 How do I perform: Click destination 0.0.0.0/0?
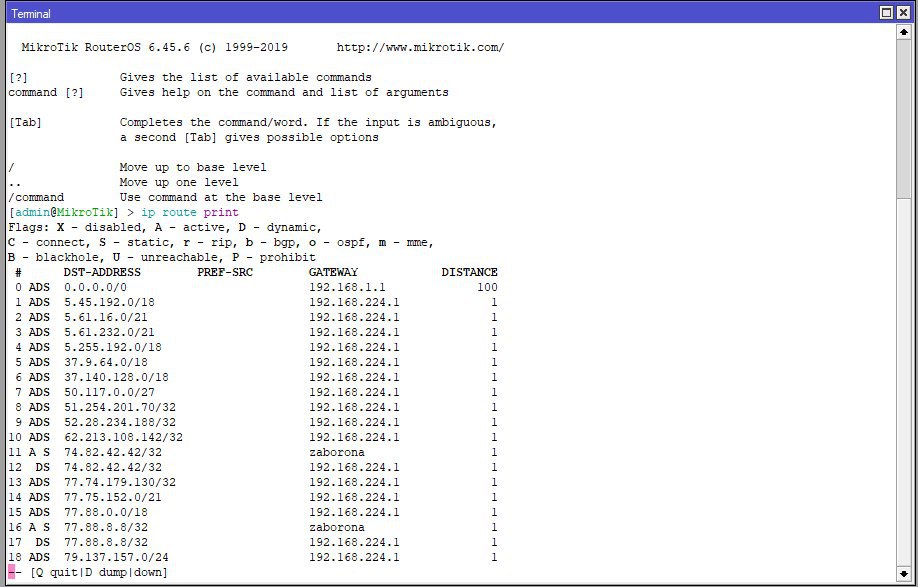[x=95, y=287]
